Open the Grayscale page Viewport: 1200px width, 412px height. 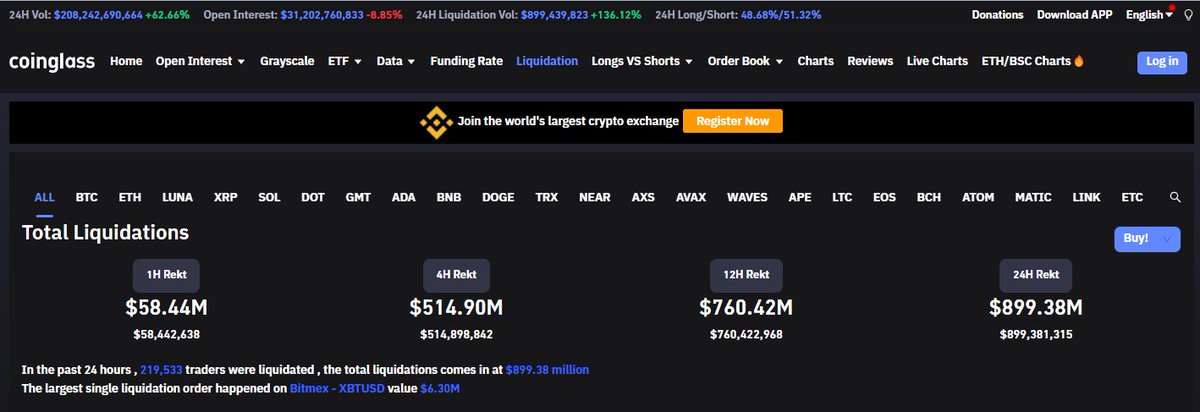tap(287, 61)
